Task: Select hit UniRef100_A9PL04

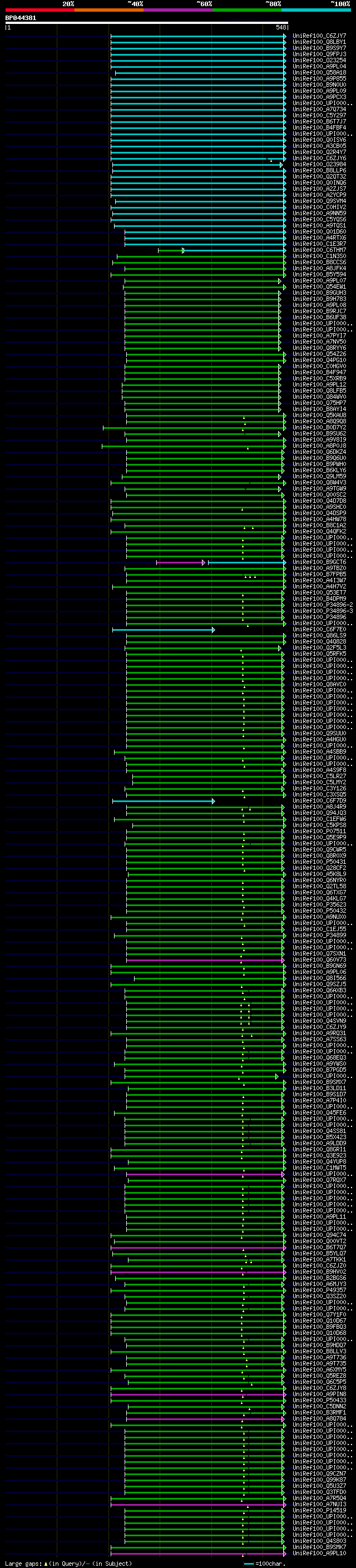Action: [319, 66]
